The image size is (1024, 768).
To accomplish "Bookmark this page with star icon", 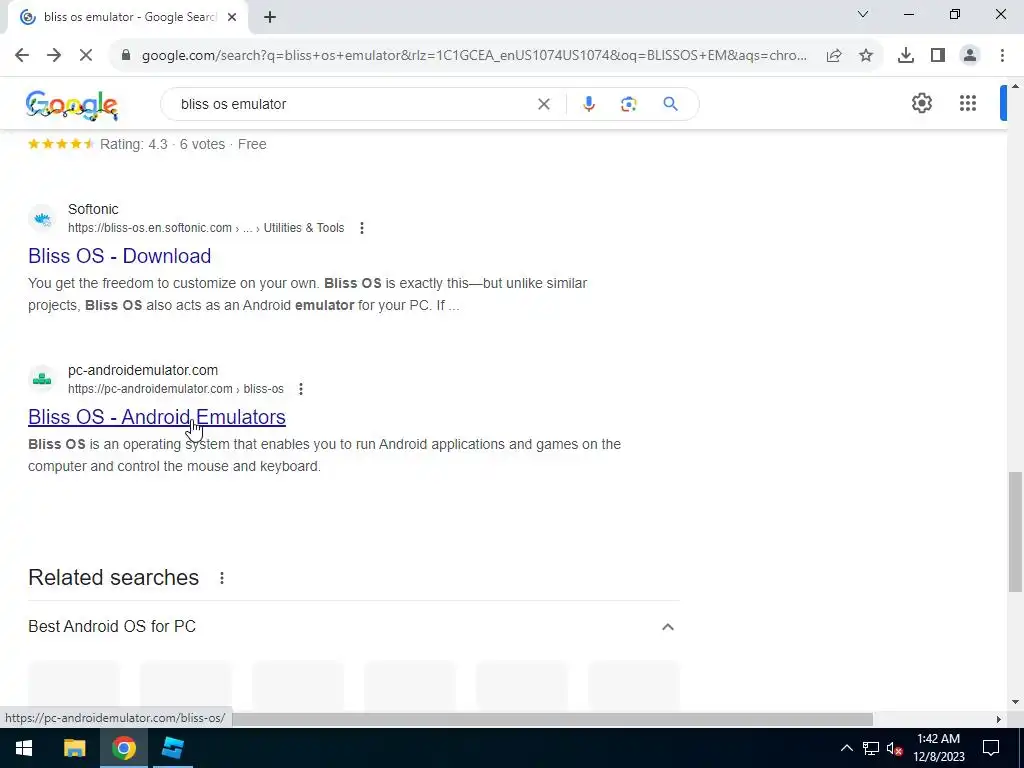I will [x=866, y=56].
